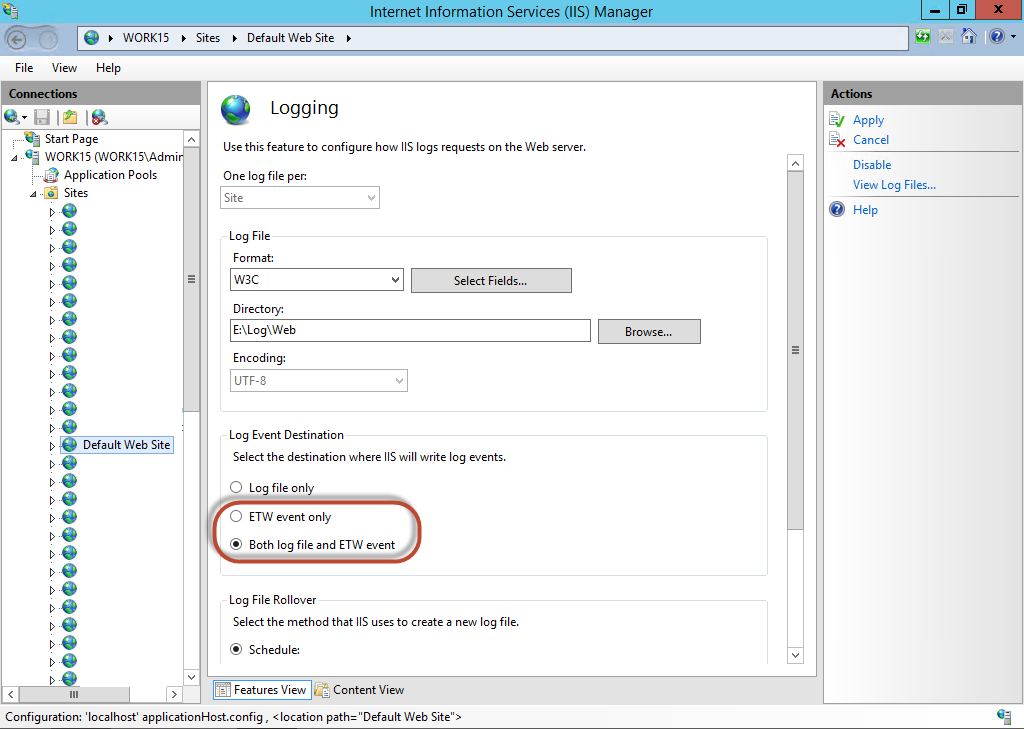Click the Apply icon in Actions pane
The image size is (1024, 729).
click(x=838, y=120)
